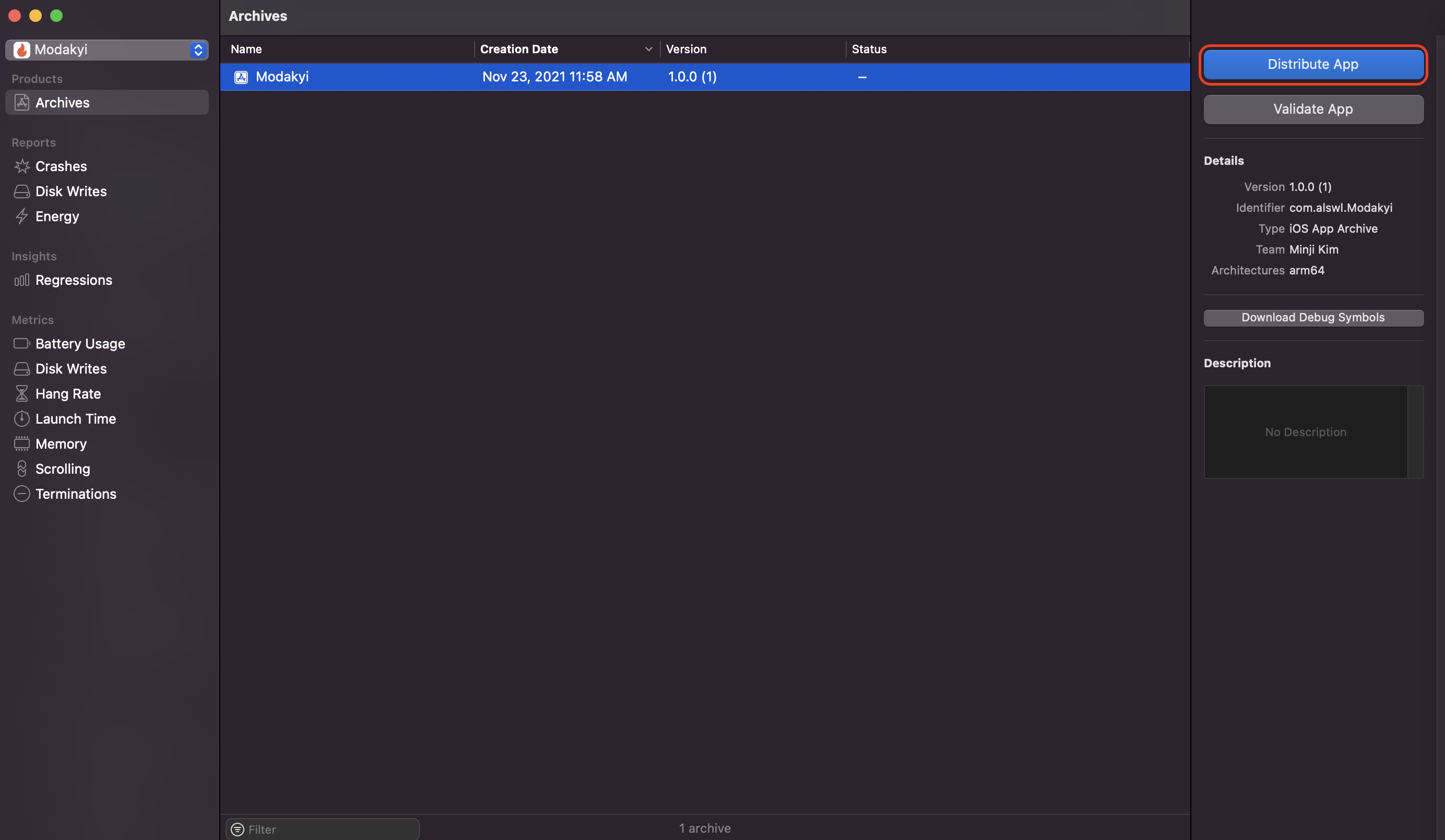The height and width of the screenshot is (840, 1445).
Task: Click the 1.0.0 (1) version cell in table
Action: (x=692, y=77)
